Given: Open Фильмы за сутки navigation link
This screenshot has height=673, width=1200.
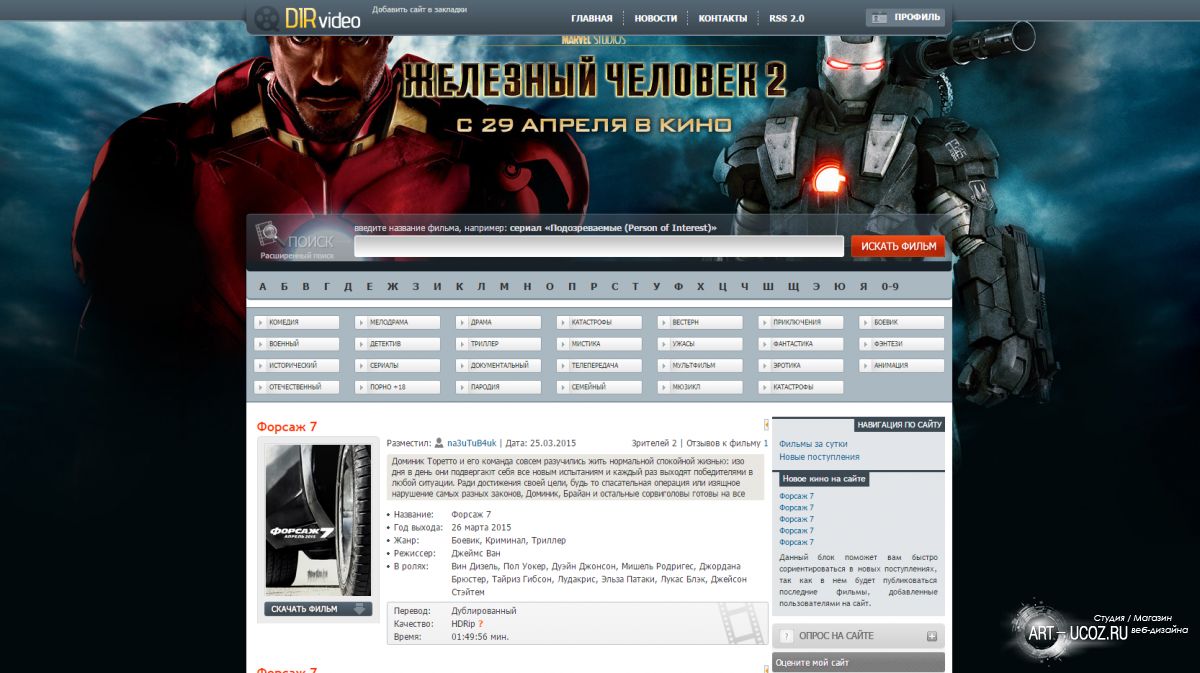Looking at the screenshot, I should (813, 443).
